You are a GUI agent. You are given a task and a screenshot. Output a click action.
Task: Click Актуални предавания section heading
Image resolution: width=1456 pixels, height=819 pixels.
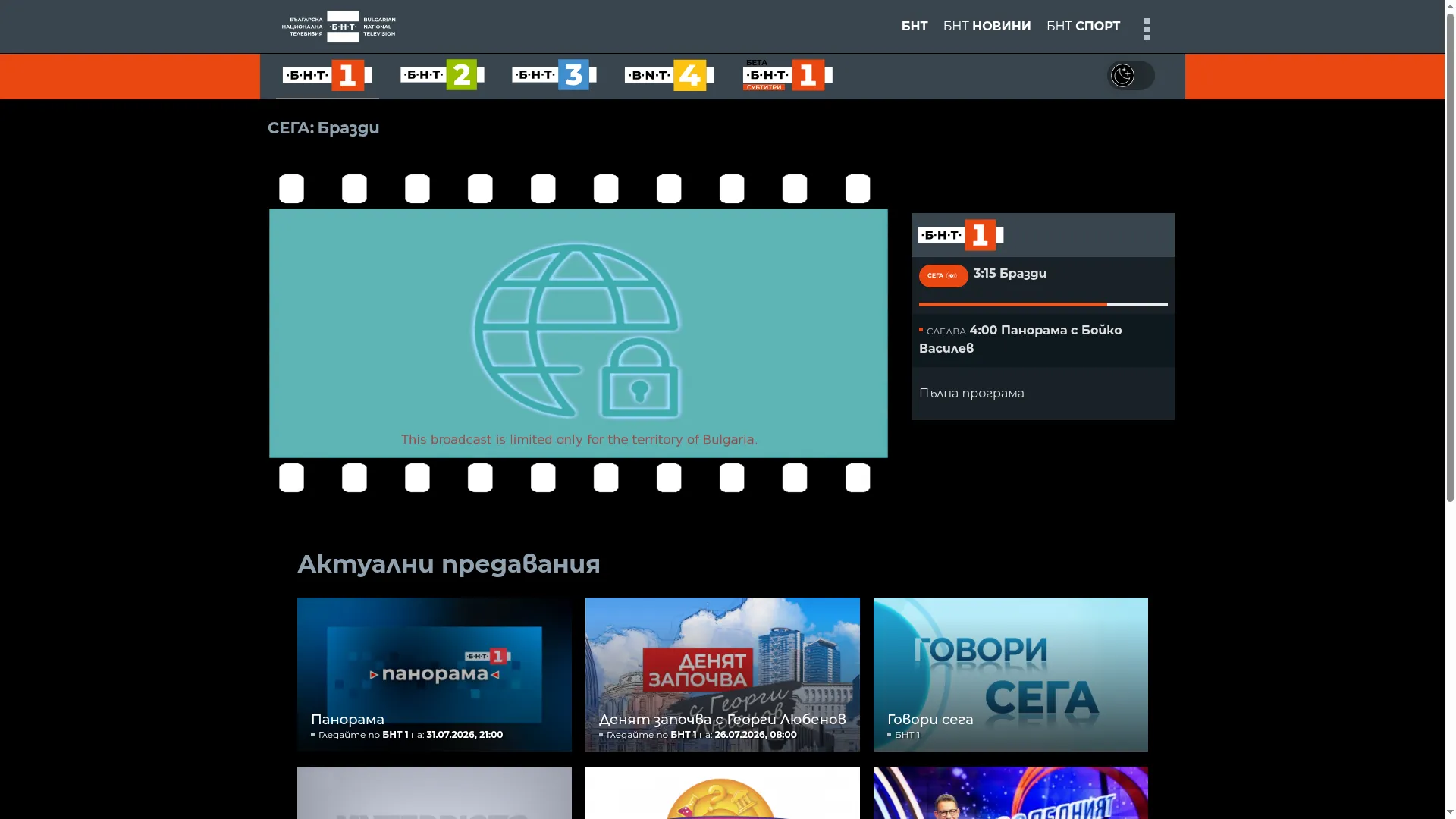click(449, 564)
